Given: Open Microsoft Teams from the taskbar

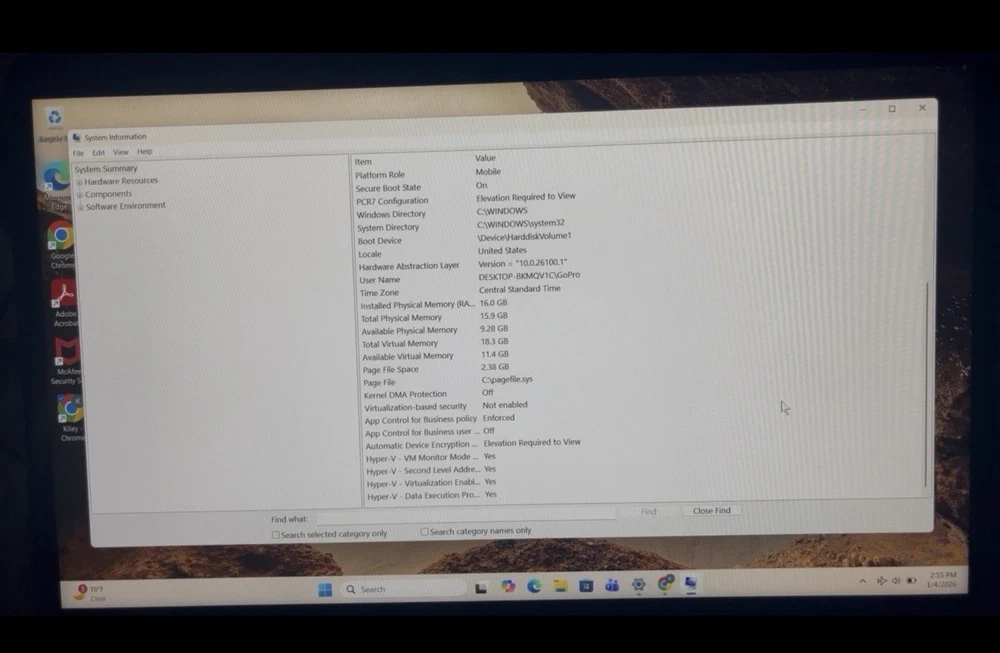Looking at the screenshot, I should (x=612, y=585).
